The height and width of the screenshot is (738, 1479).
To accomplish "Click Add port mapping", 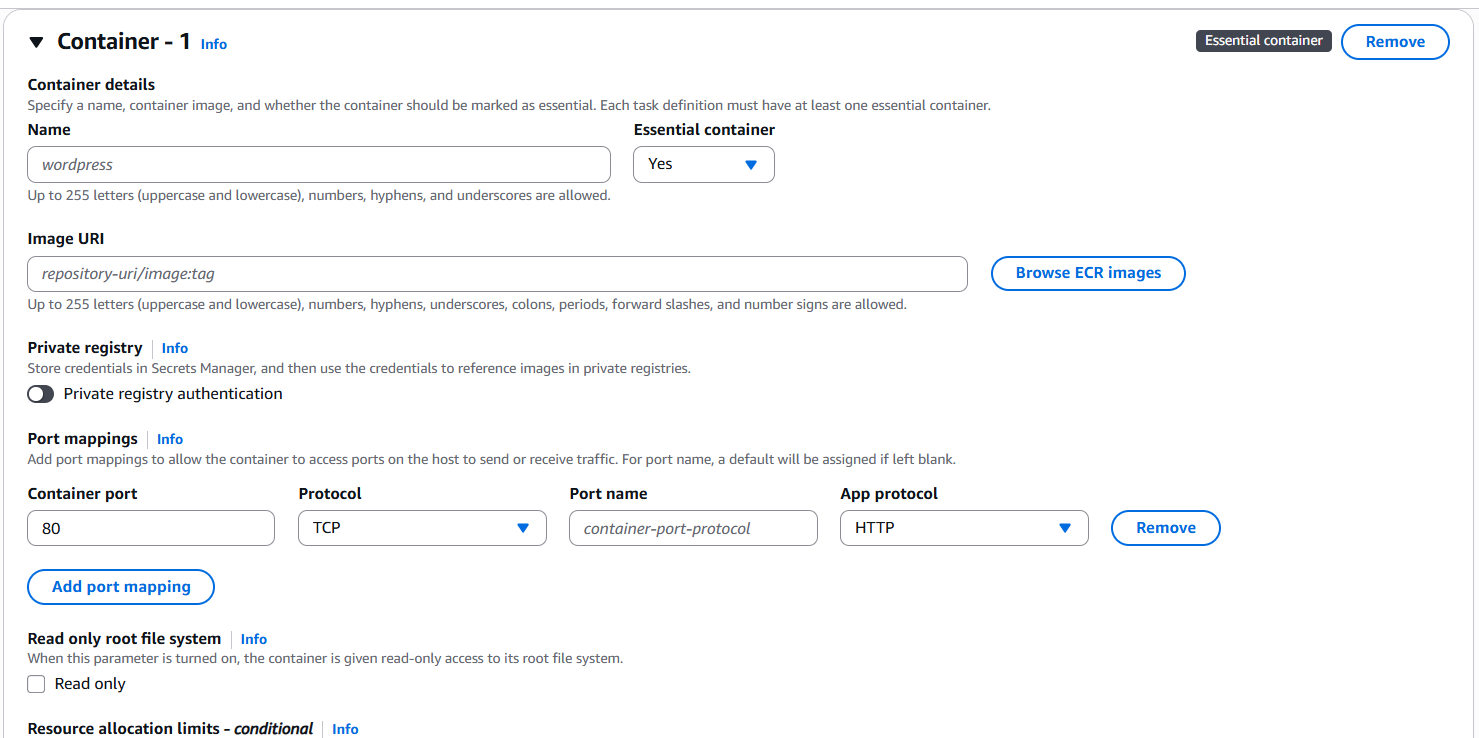I will tap(120, 587).
